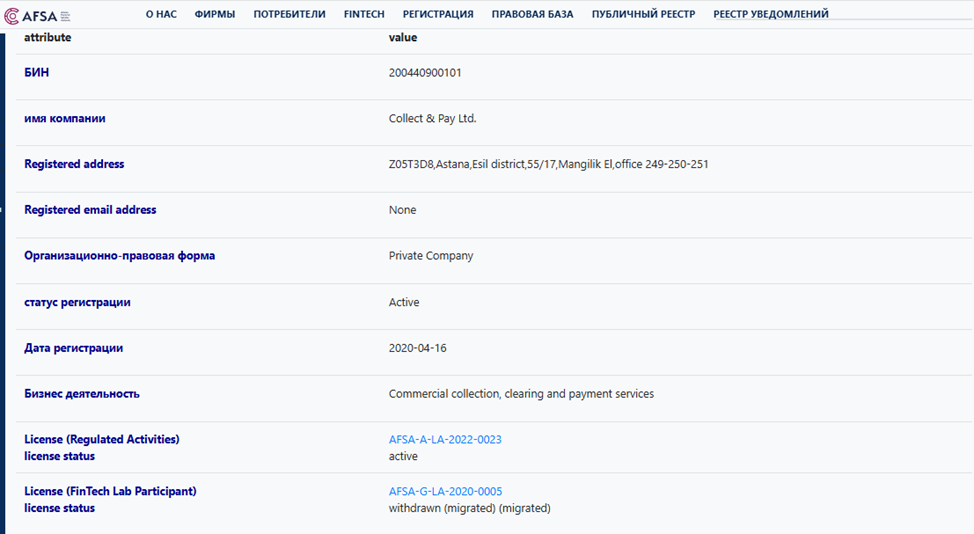Click the lowercase 'active' license status
The height and width of the screenshot is (534, 974).
[403, 456]
